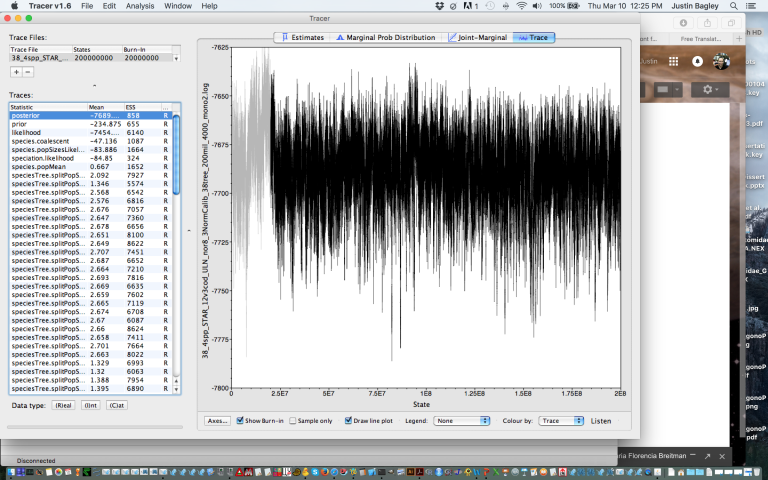Show all tabs button in Safari toolbar
The image size is (768, 480).
tap(731, 23)
